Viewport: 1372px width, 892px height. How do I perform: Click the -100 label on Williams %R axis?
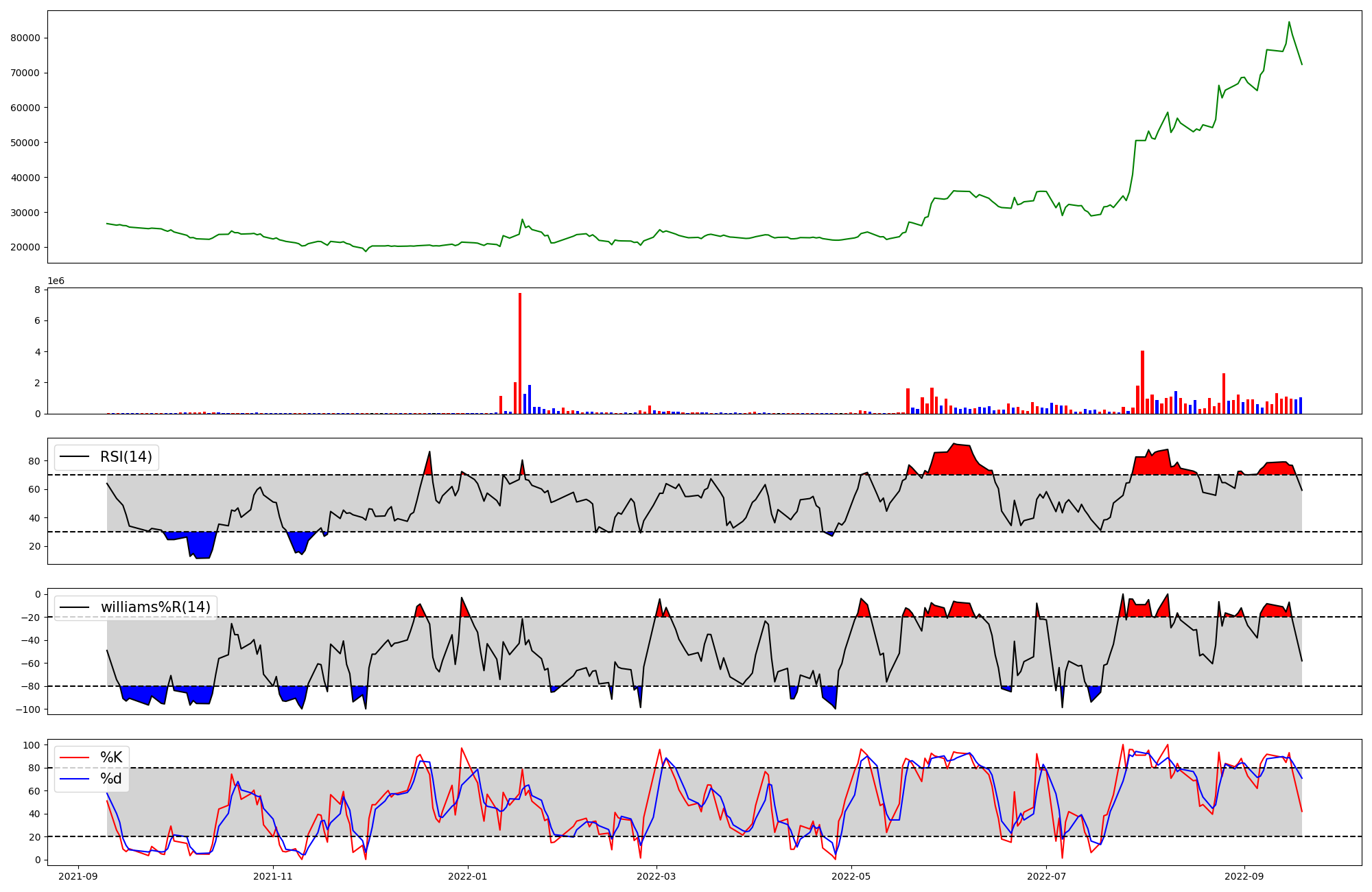point(27,709)
